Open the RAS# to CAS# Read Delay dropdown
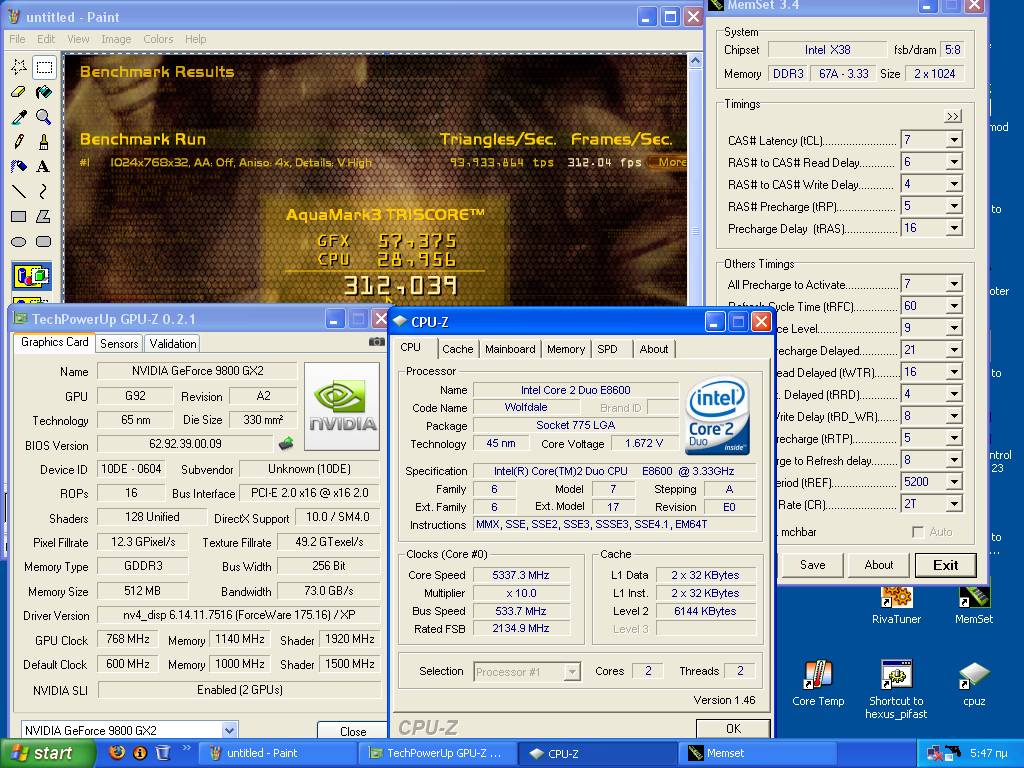1024x768 pixels. pos(954,163)
